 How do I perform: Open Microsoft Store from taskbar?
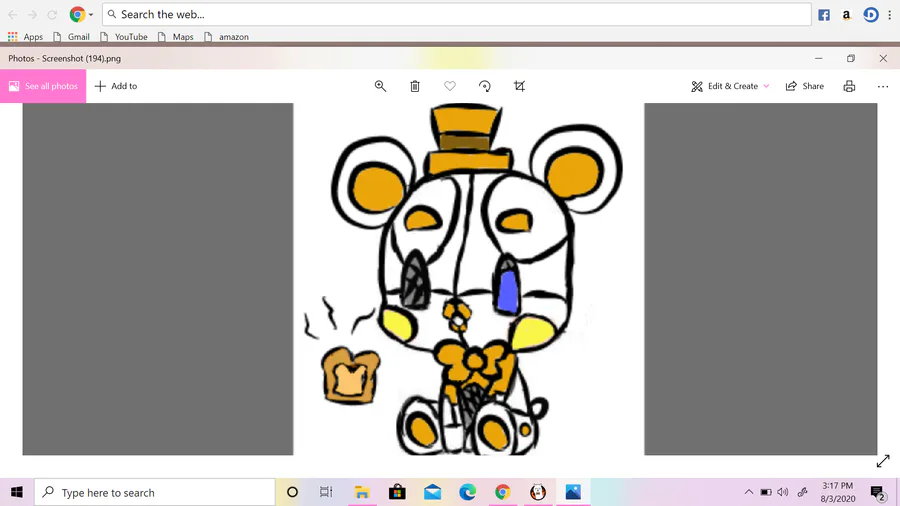pyautogui.click(x=397, y=492)
